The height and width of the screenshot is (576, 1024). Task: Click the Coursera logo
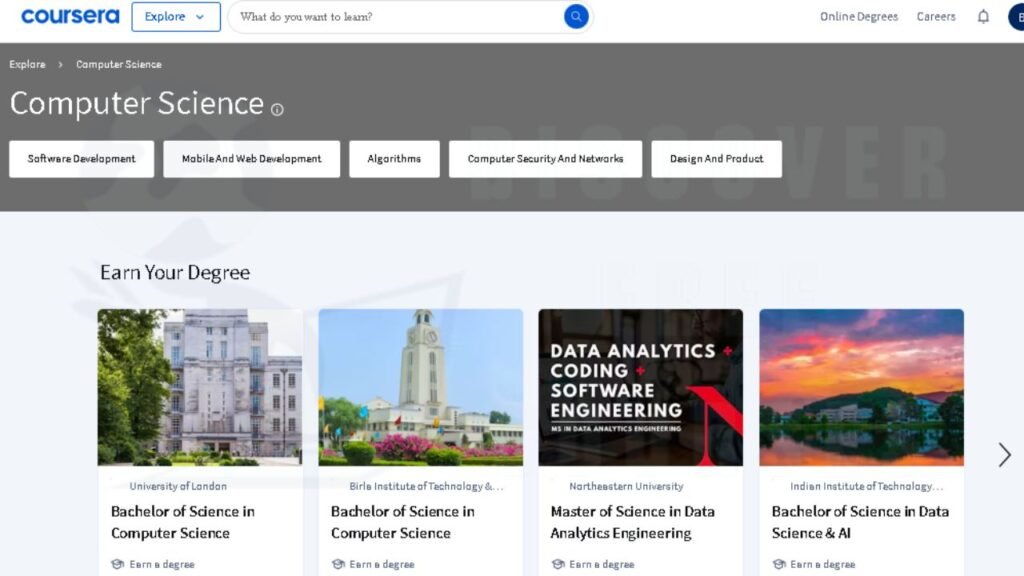coord(70,16)
